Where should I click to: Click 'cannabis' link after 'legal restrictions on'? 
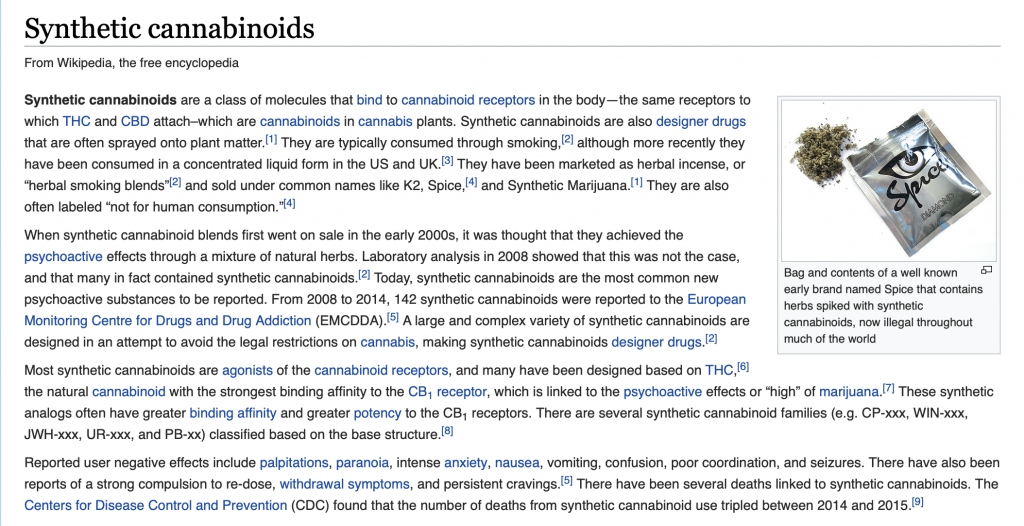pos(388,342)
